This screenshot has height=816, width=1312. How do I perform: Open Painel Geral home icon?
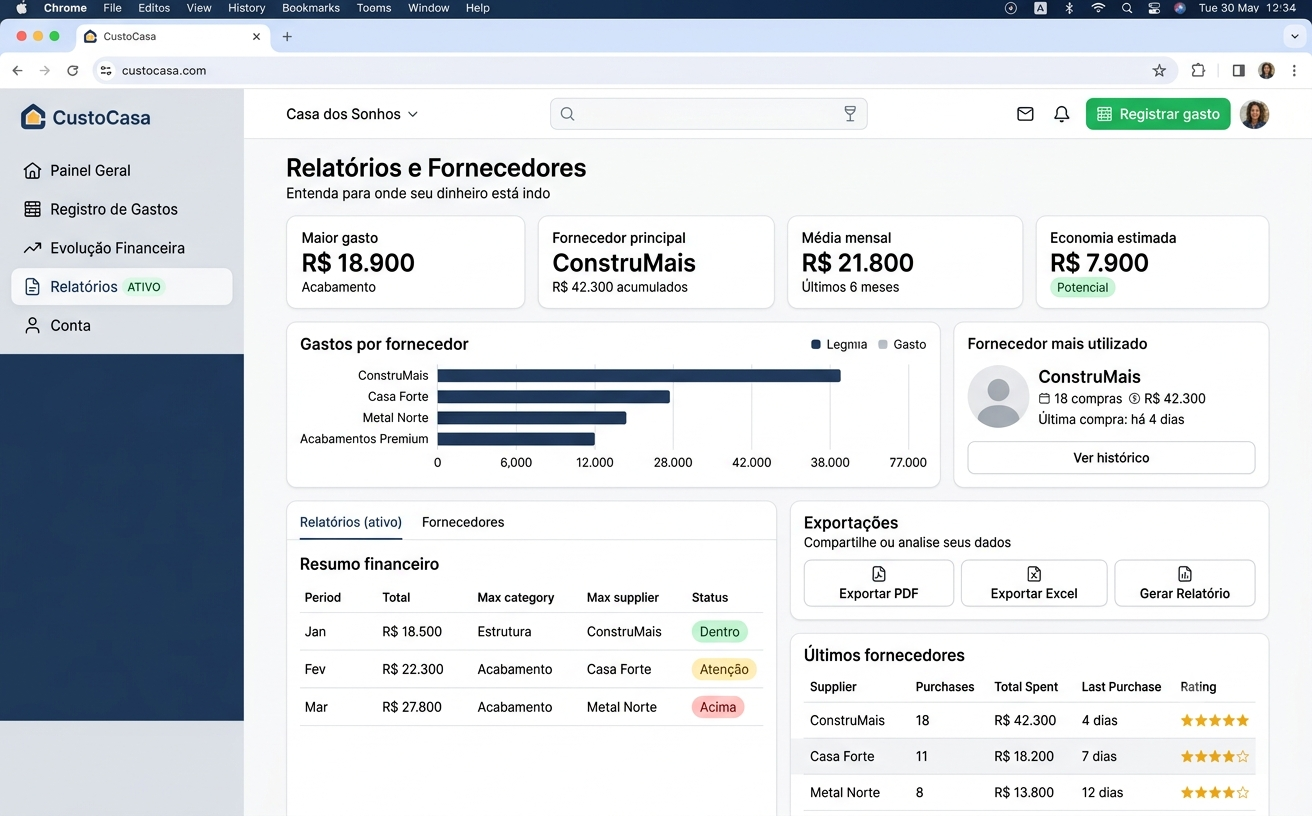(x=32, y=171)
